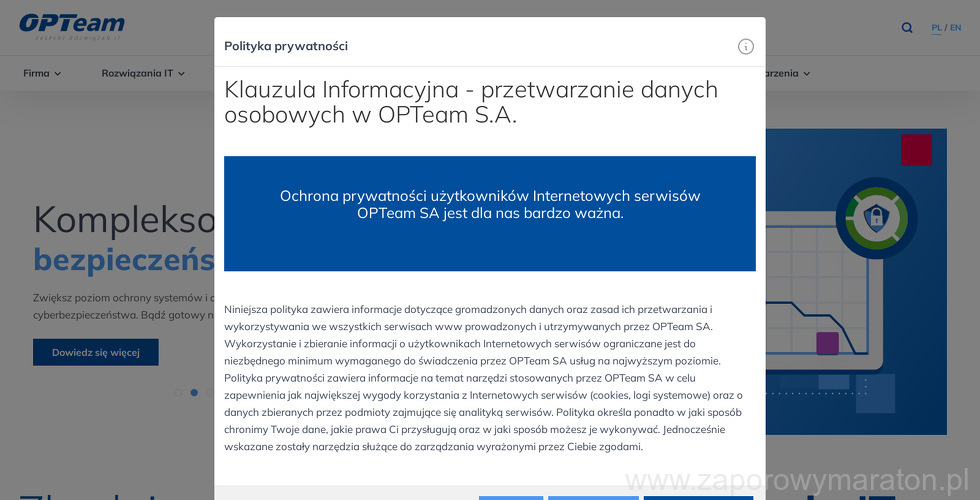Select the active blue carousel dot

pyautogui.click(x=194, y=392)
